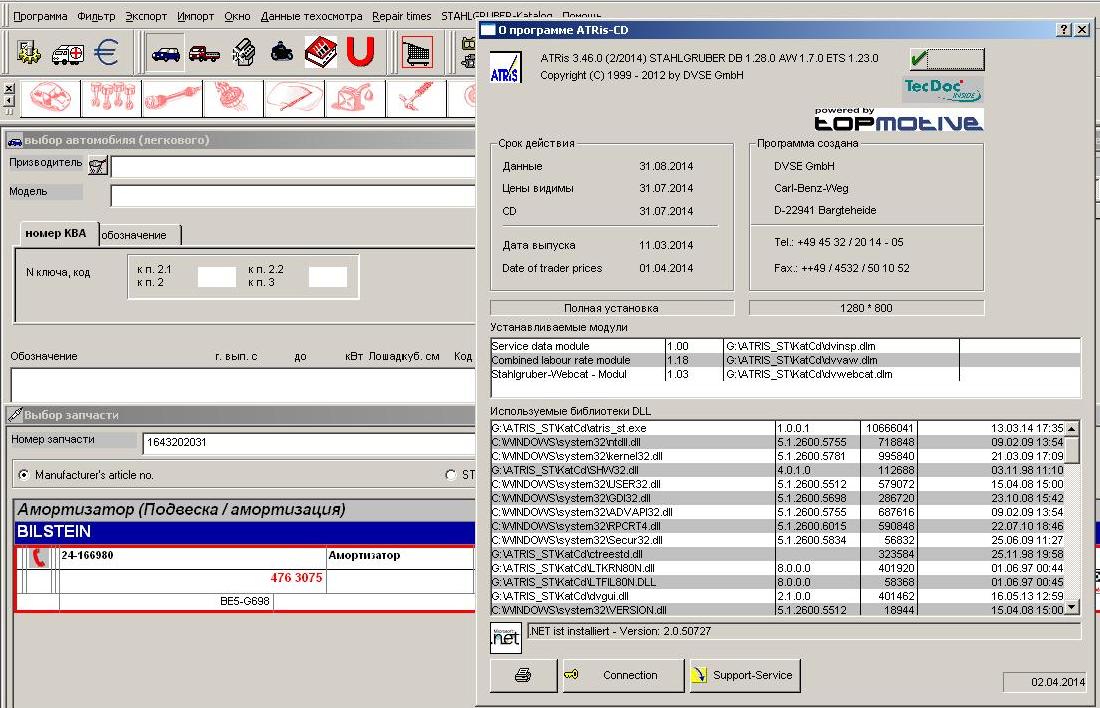Select the motorcycle vehicle type icon
The image size is (1100, 708).
tap(282, 53)
